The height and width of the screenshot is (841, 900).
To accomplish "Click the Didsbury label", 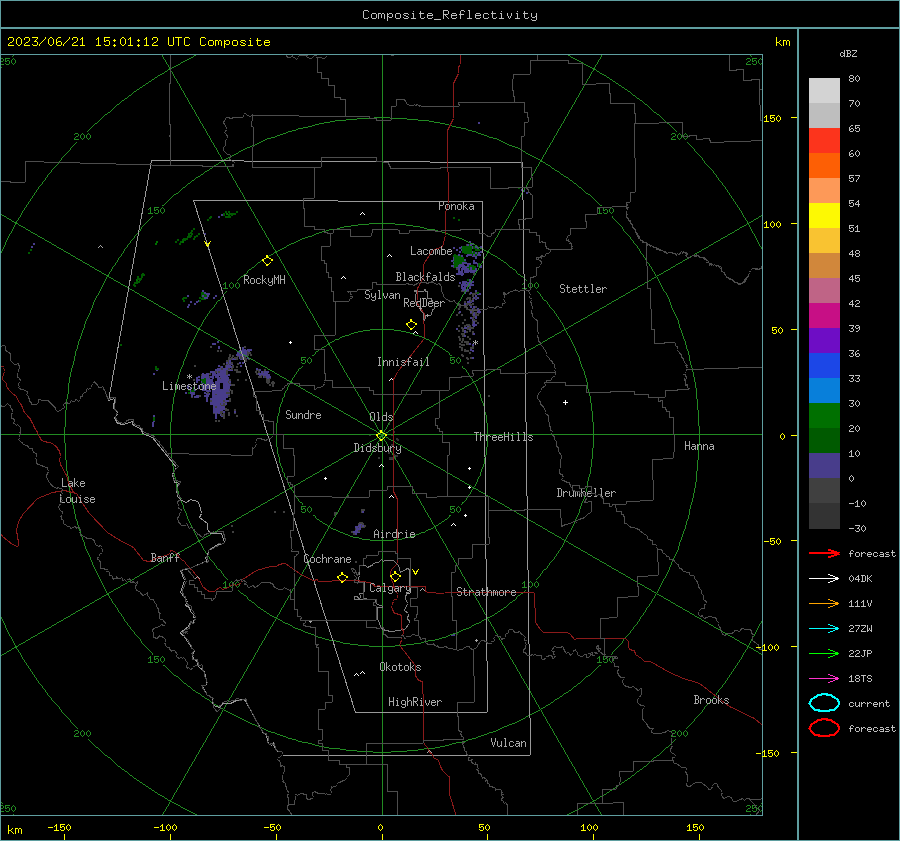I will 377,448.
